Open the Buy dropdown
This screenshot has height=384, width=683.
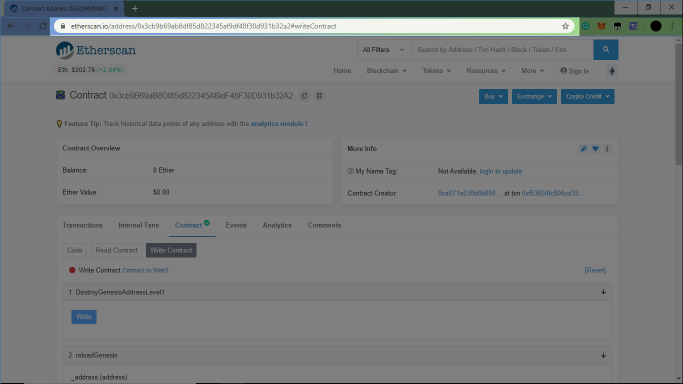[x=493, y=96]
